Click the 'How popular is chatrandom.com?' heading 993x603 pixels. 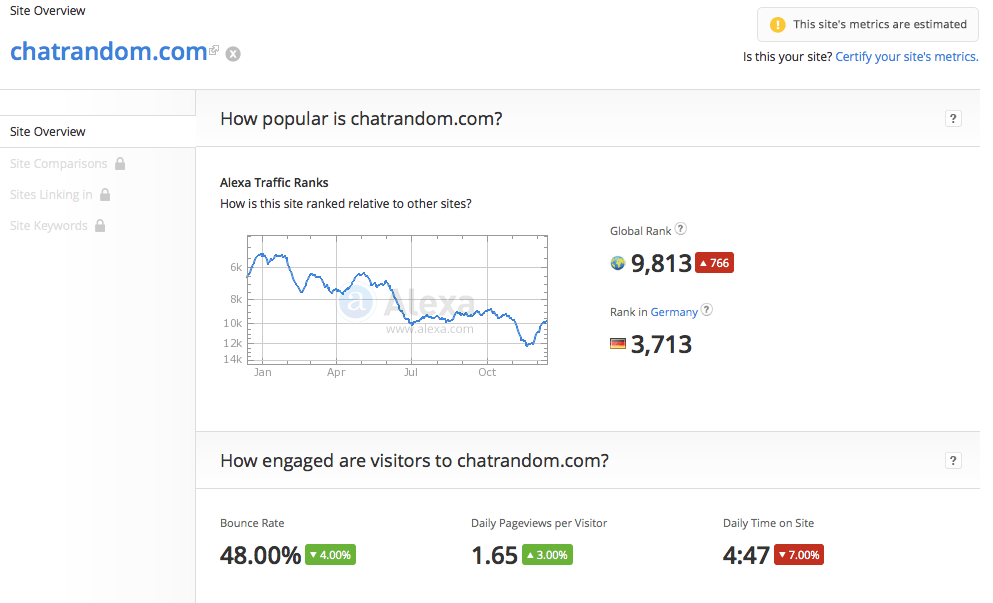point(361,119)
